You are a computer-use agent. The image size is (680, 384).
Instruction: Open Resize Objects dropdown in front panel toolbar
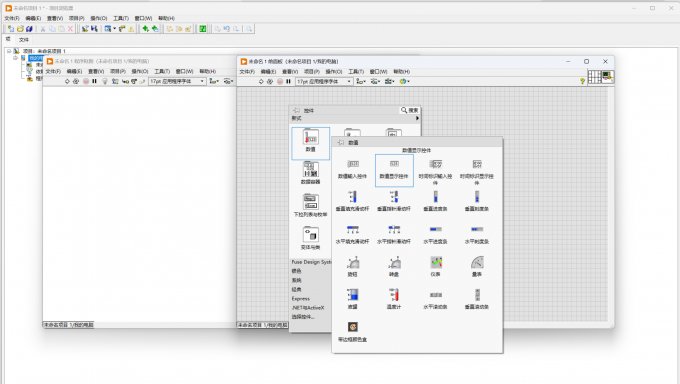(x=389, y=81)
